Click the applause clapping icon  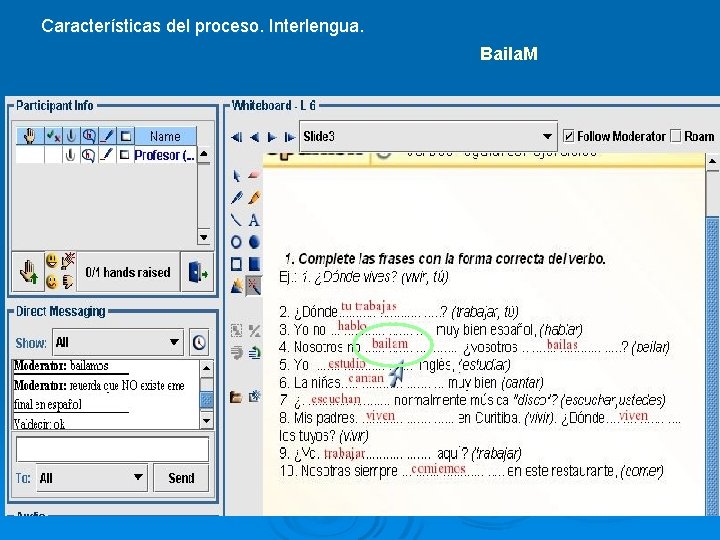click(68, 260)
